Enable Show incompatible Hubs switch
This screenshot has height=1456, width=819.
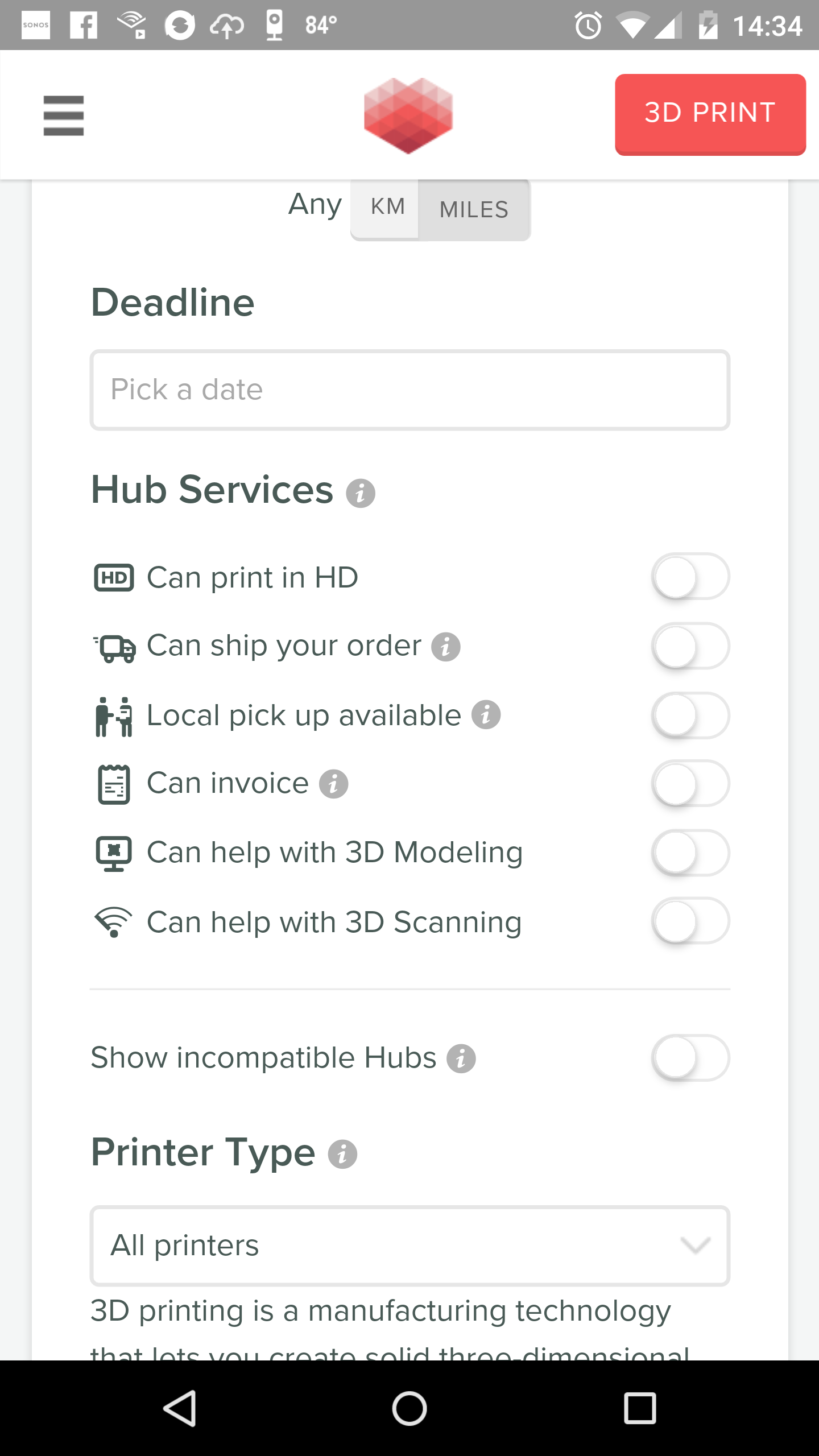click(x=690, y=1058)
